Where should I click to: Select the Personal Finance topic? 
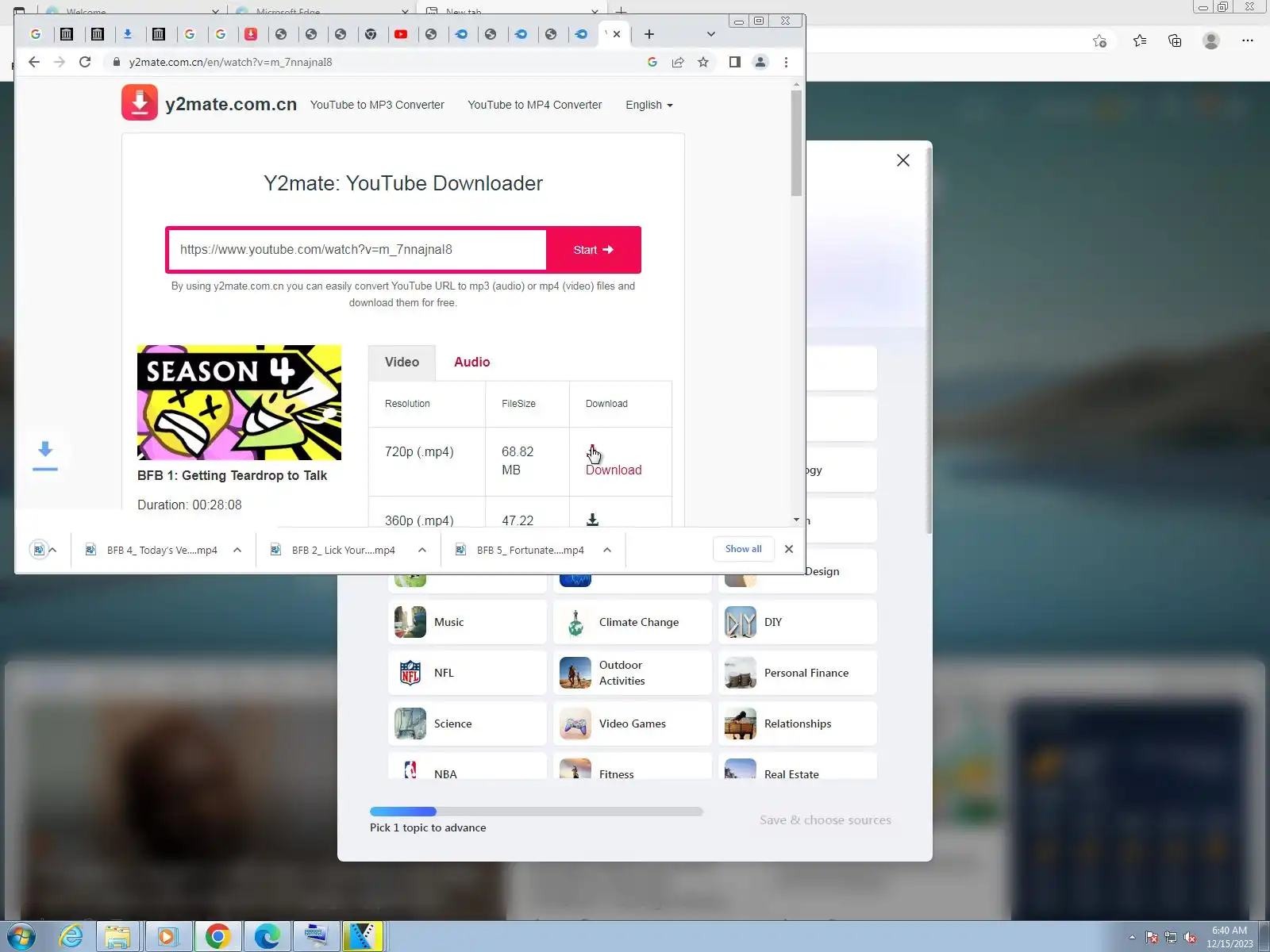[798, 673]
